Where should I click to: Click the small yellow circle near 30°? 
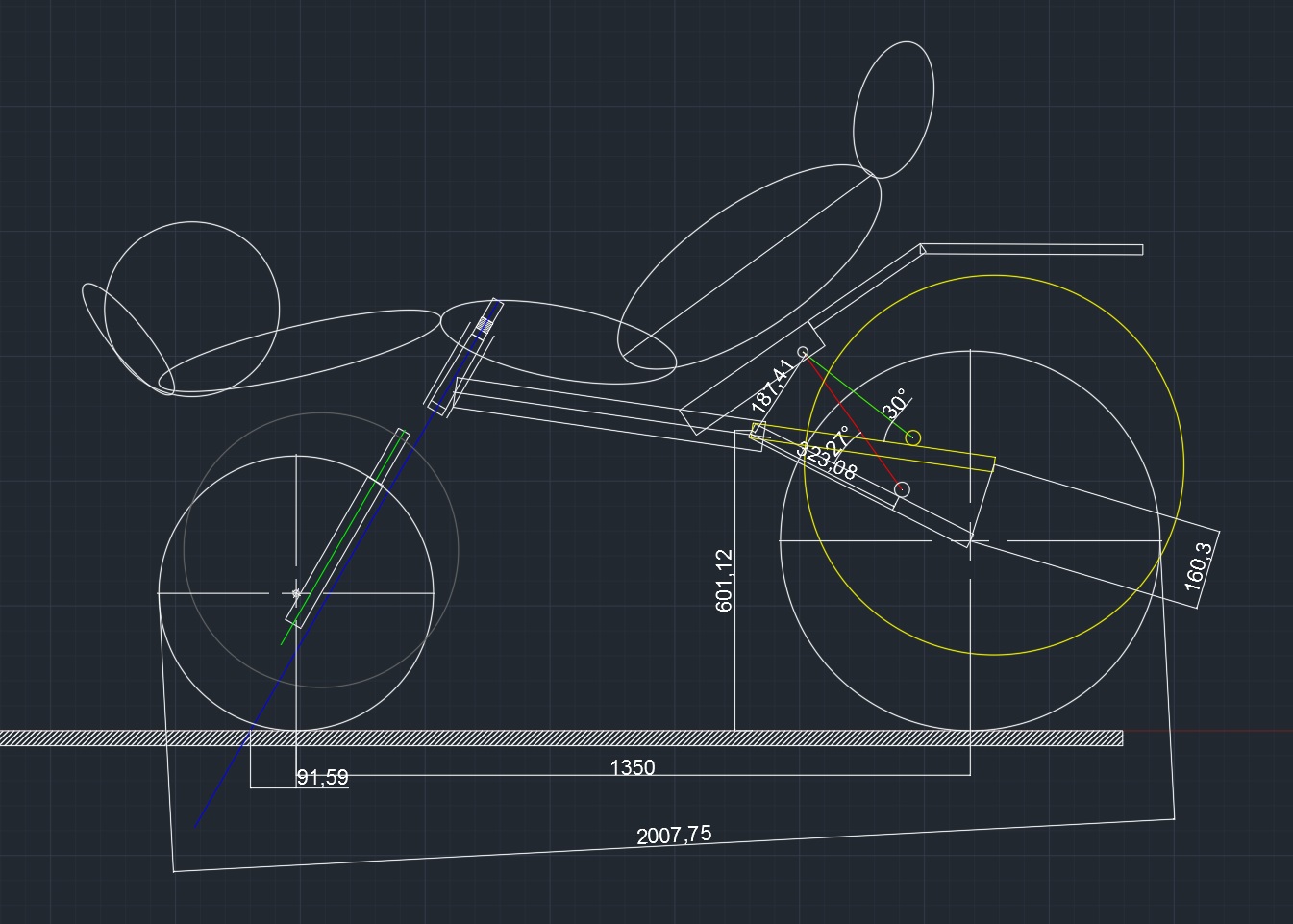tap(913, 438)
